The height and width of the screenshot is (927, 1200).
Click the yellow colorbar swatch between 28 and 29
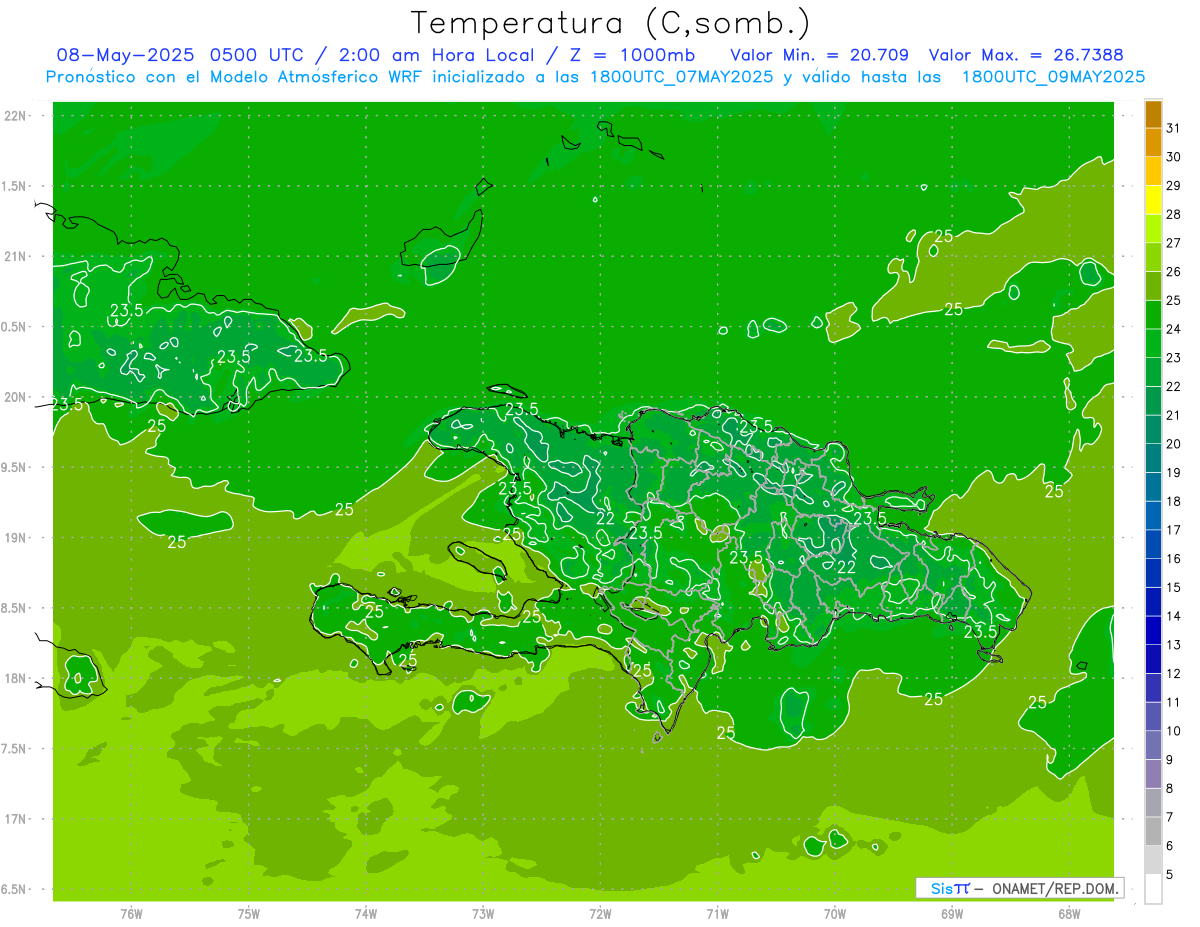(x=1153, y=201)
